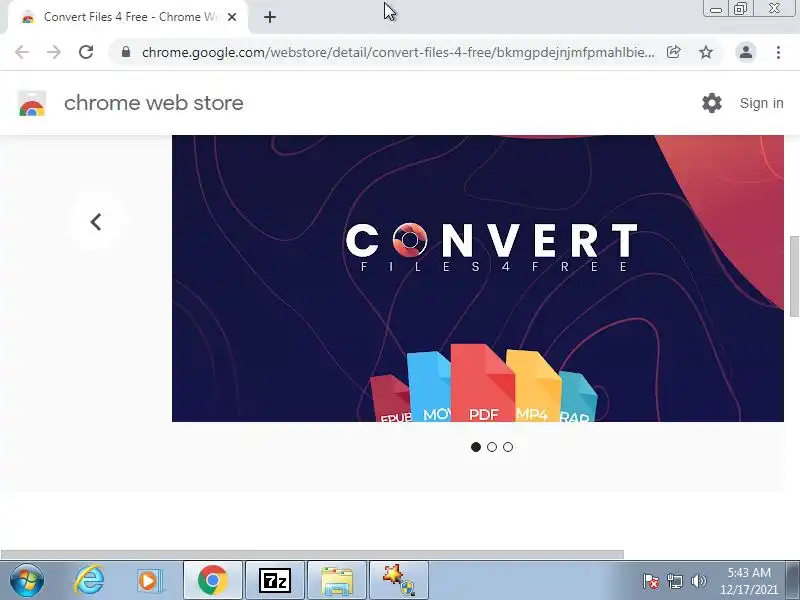800x600 pixels.
Task: Restore down the Chrome window
Action: pos(740,9)
